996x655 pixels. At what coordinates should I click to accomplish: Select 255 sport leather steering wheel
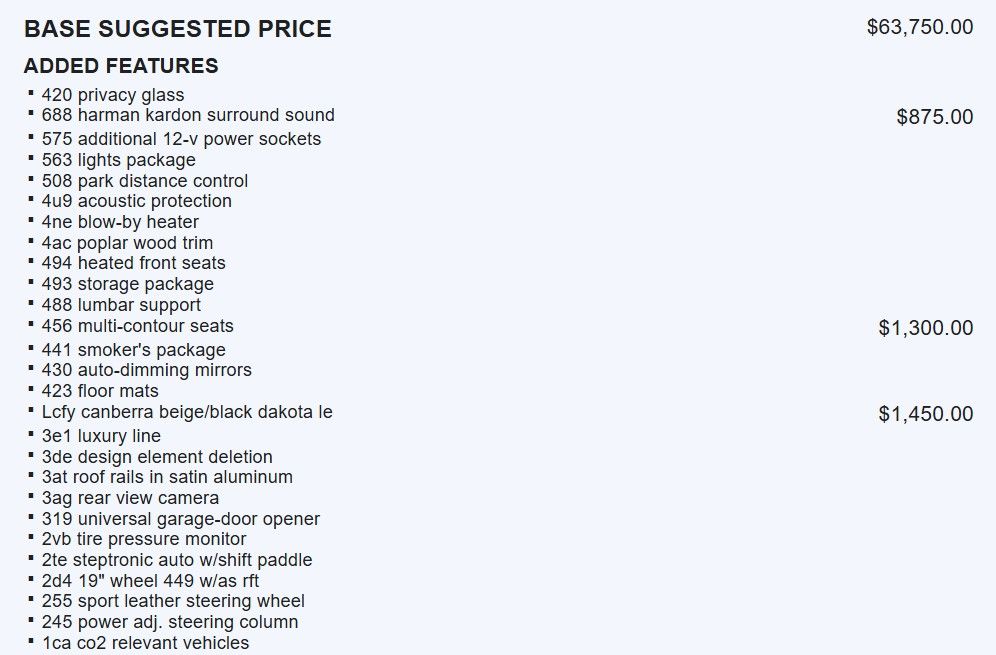[173, 601]
